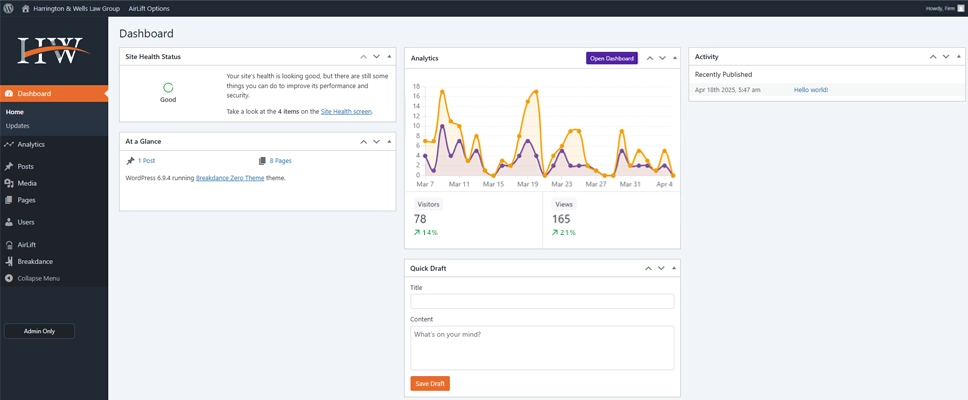This screenshot has width=968, height=400.
Task: Collapse the Site Health Status panel
Action: coord(389,56)
